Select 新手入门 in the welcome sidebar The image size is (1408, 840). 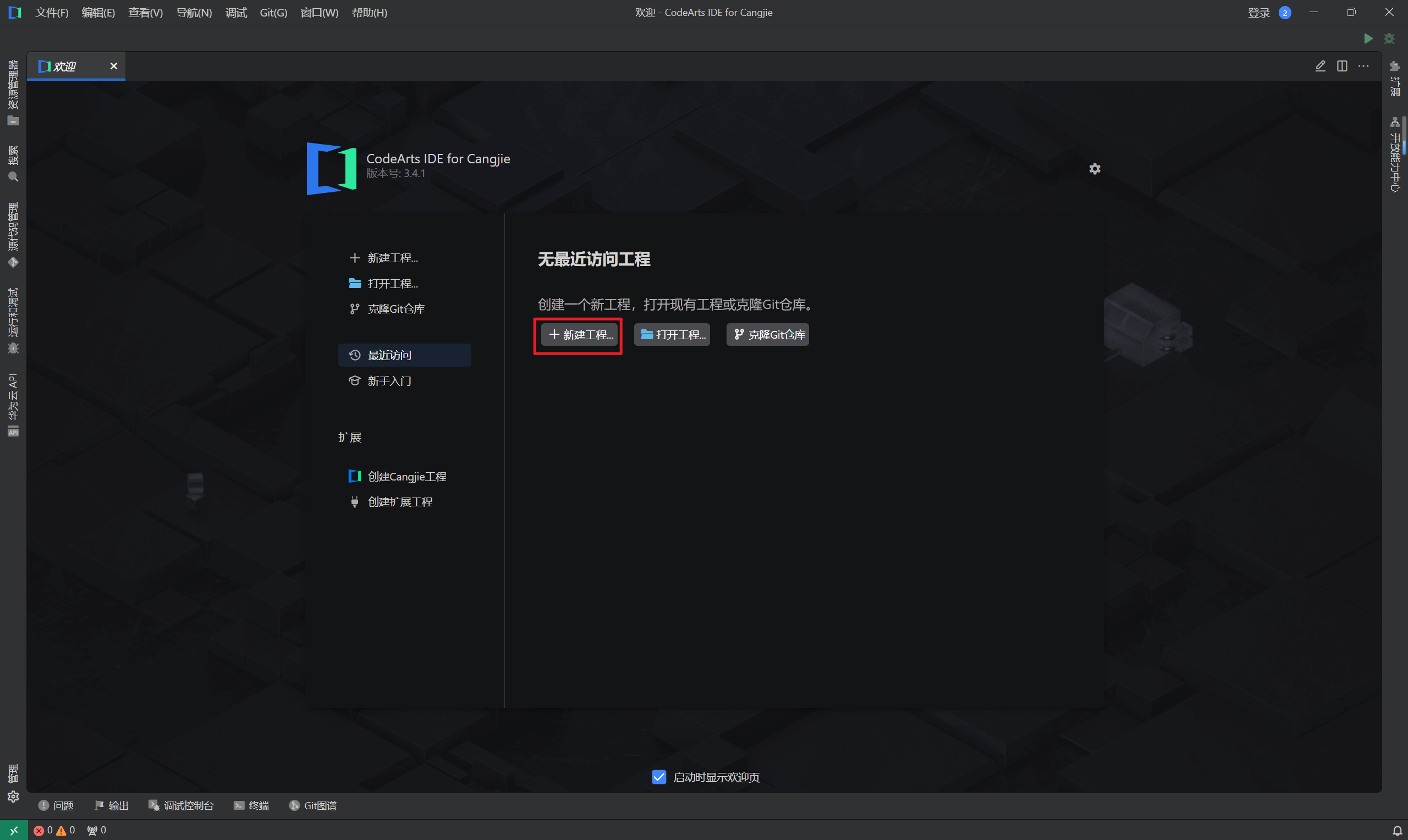click(389, 381)
